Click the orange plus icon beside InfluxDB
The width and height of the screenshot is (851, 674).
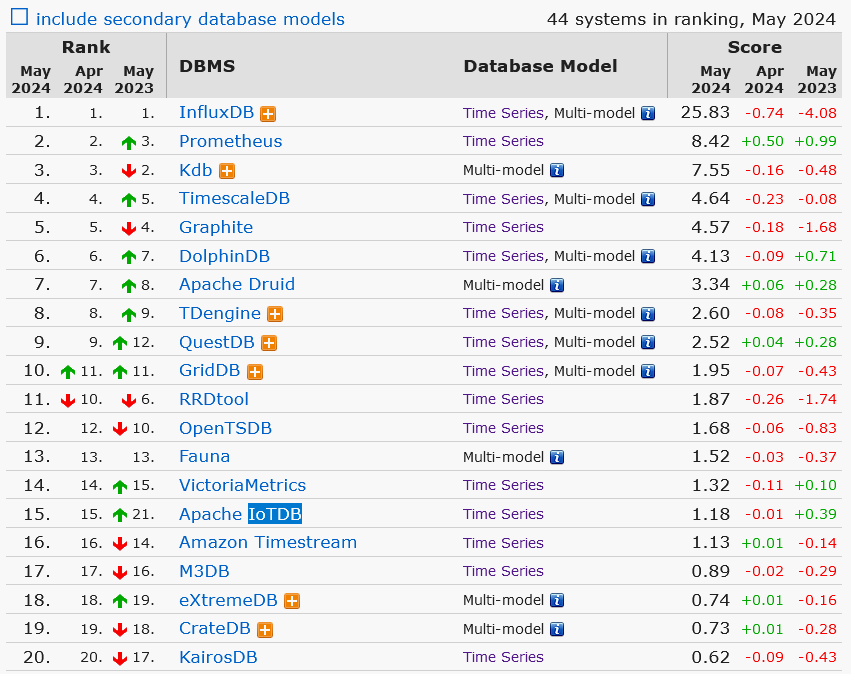[269, 113]
